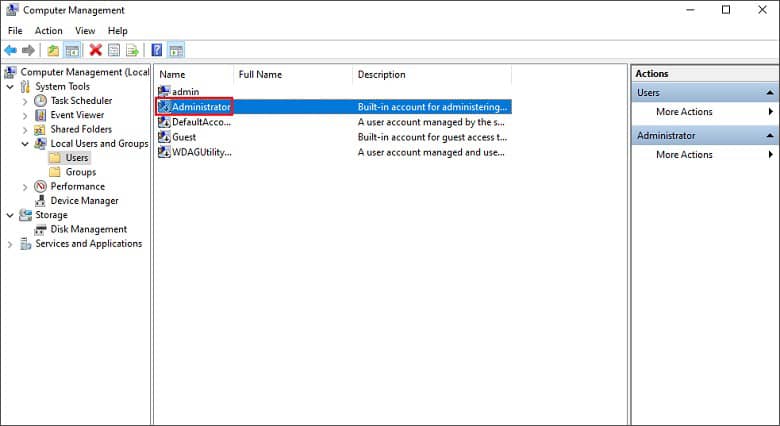
Task: Click 'A user account managed and use...' description
Action: (x=431, y=152)
